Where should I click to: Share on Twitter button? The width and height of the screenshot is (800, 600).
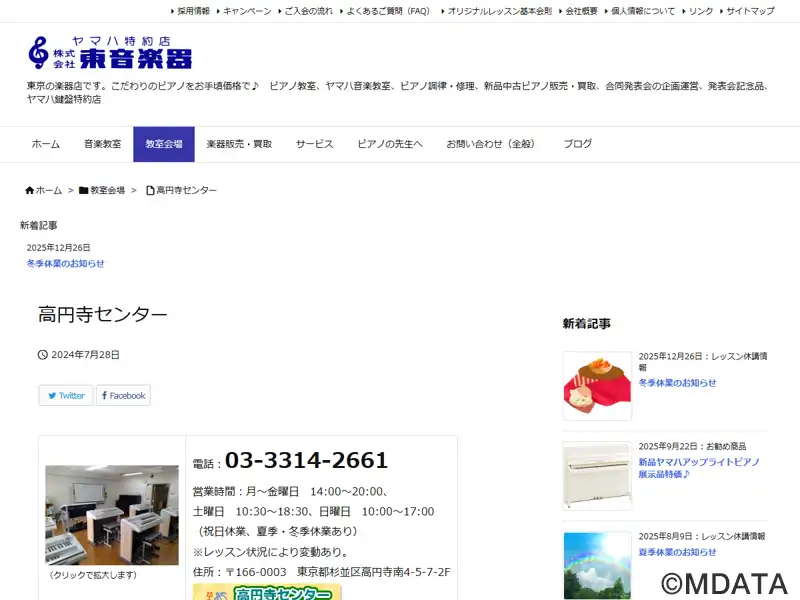point(66,395)
